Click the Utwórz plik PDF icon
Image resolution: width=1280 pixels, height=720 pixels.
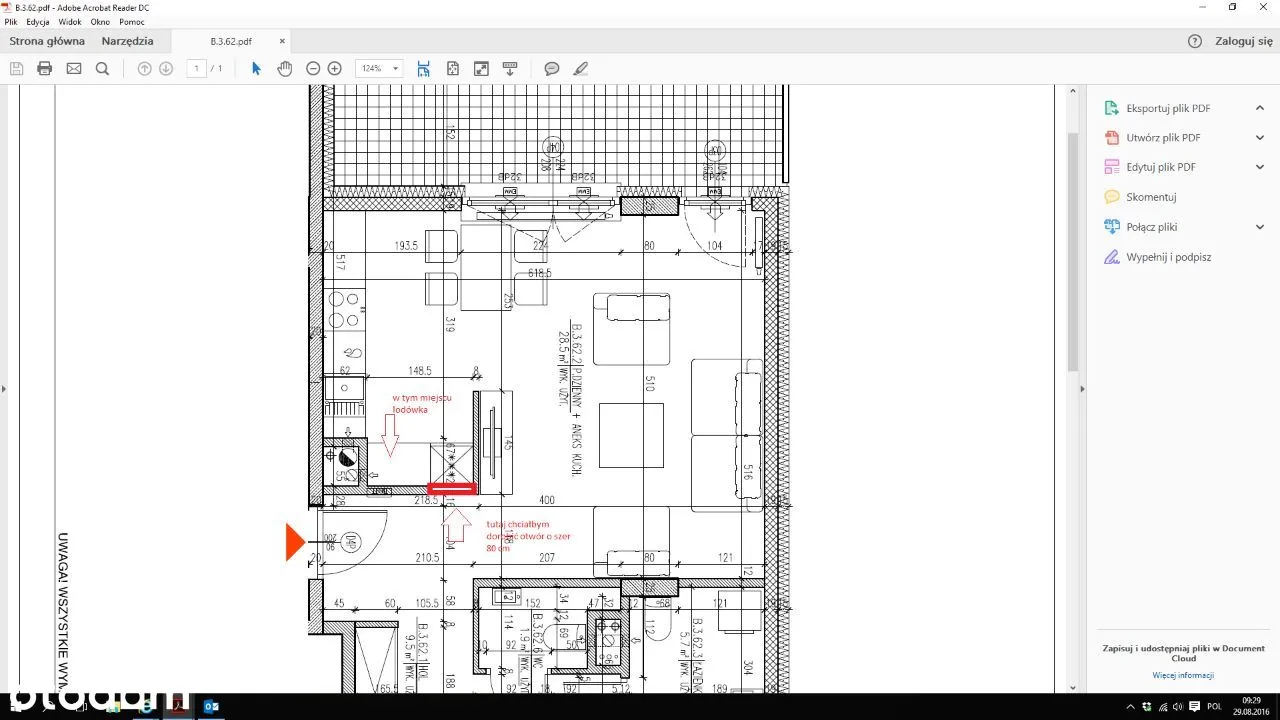pos(1111,138)
